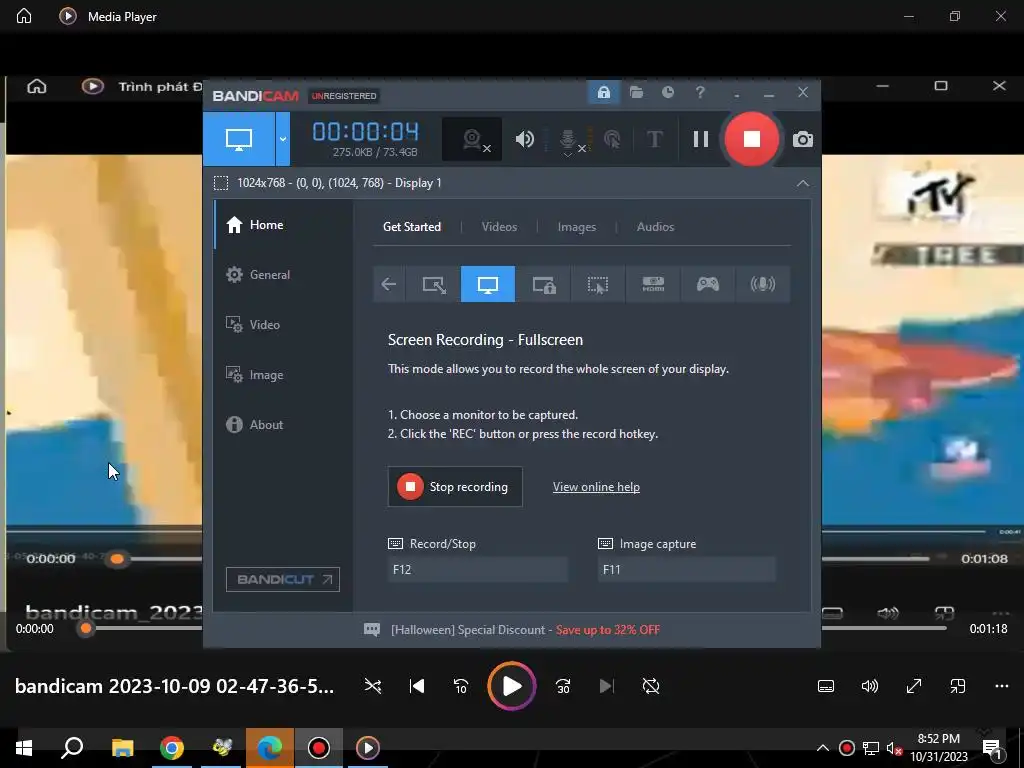Click the Record/Stop hotkey field F12

tap(477, 569)
